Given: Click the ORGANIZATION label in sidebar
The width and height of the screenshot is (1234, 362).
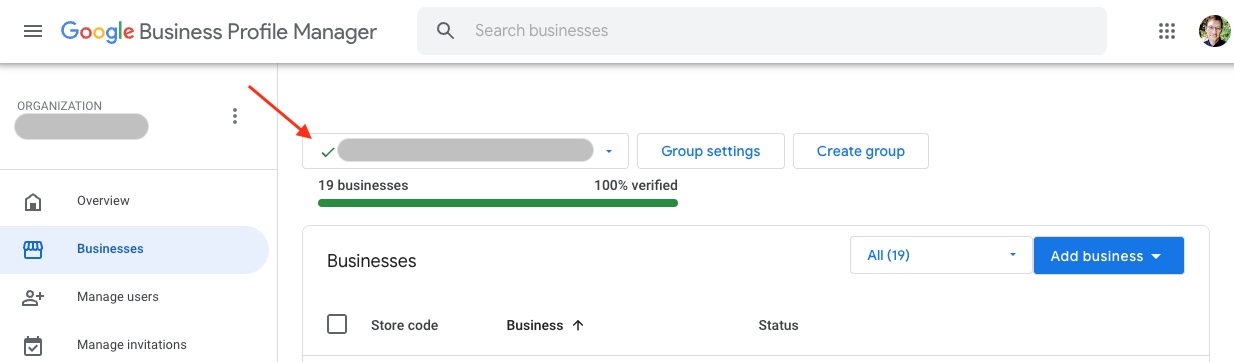Looking at the screenshot, I should pyautogui.click(x=59, y=106).
